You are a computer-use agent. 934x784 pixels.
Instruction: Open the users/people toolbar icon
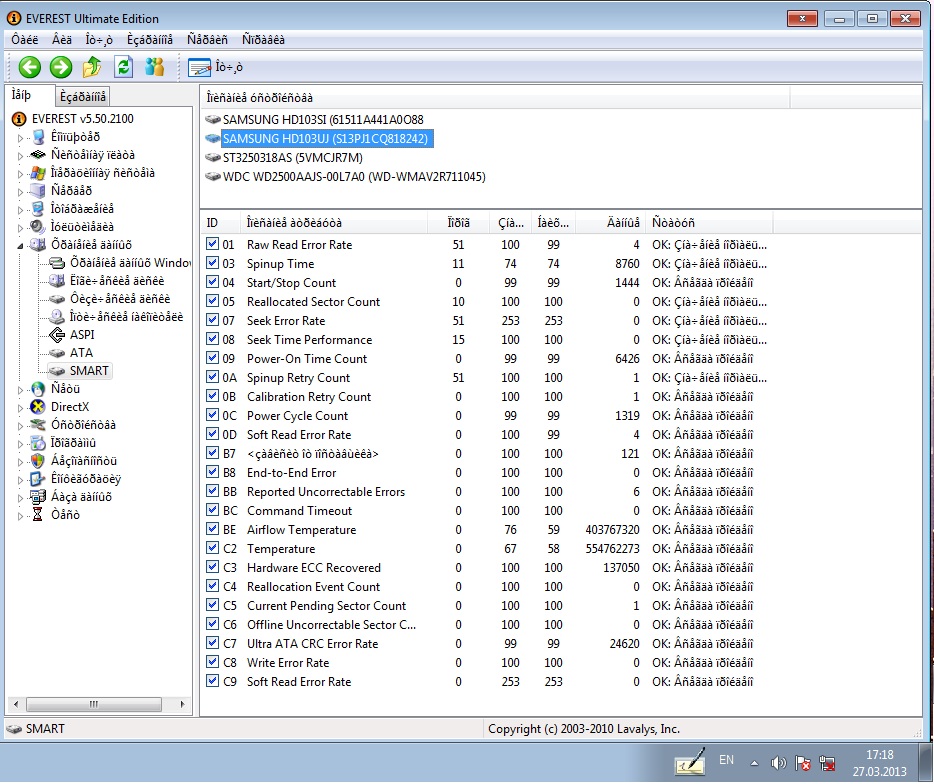tap(154, 67)
